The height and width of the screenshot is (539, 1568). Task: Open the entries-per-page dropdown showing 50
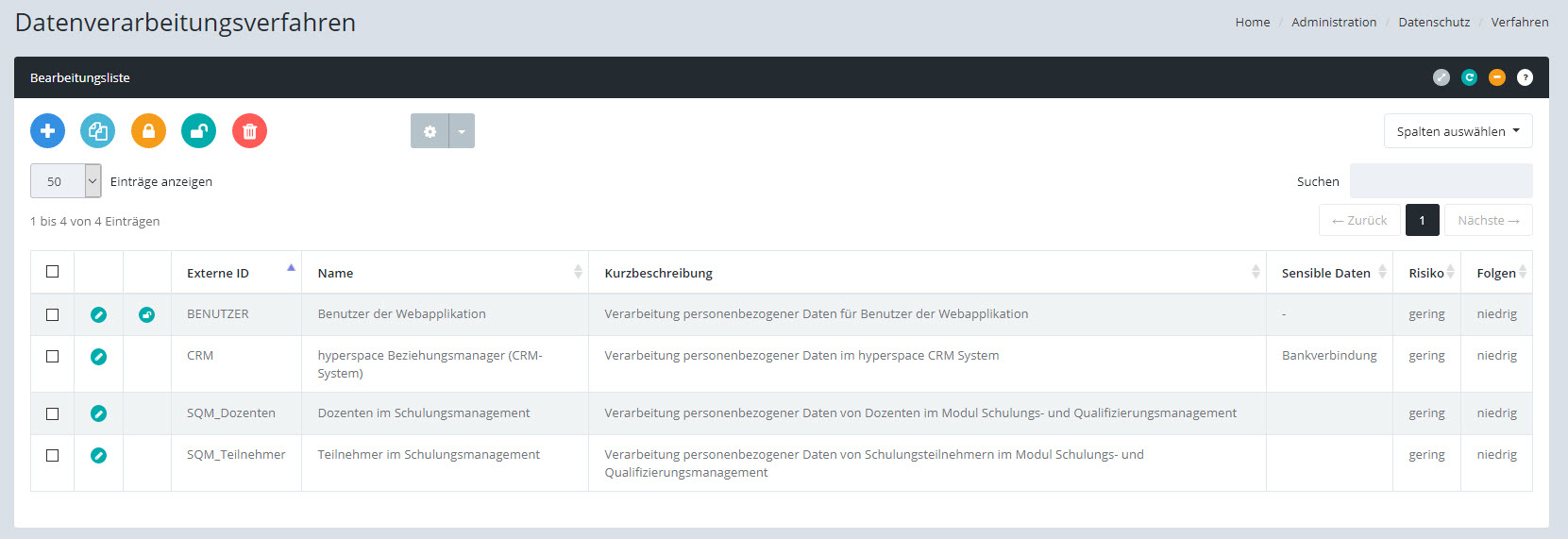(65, 181)
